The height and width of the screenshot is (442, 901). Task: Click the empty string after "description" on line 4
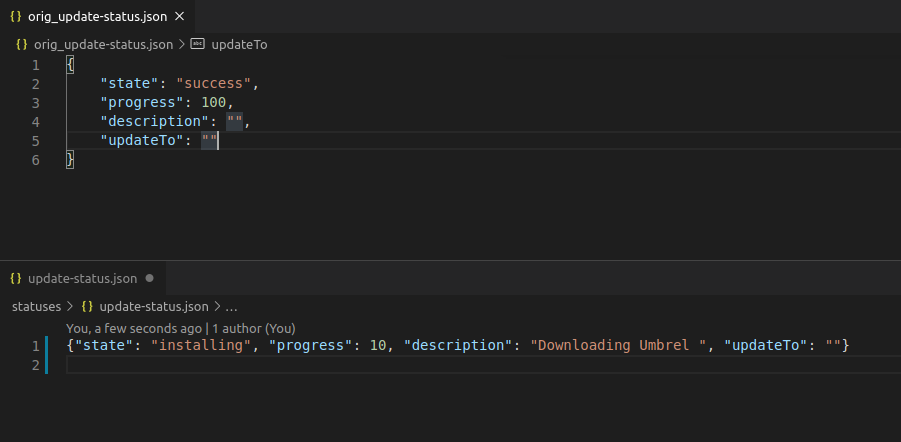(234, 121)
